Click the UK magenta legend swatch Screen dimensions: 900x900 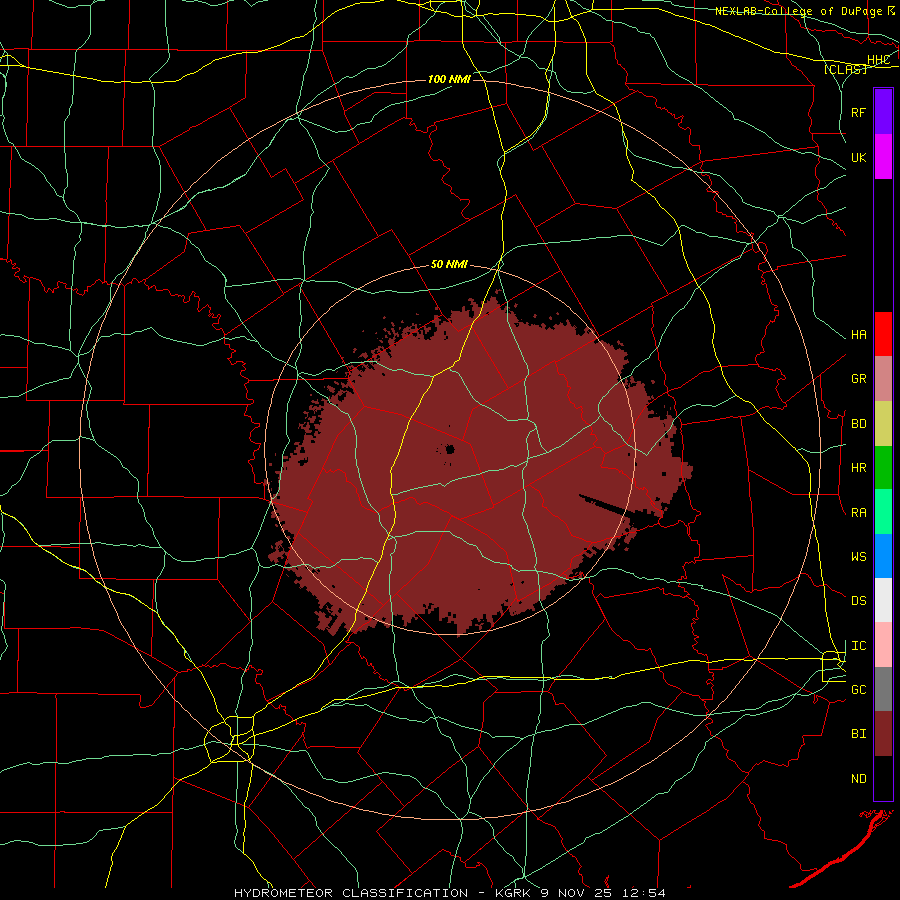point(883,157)
